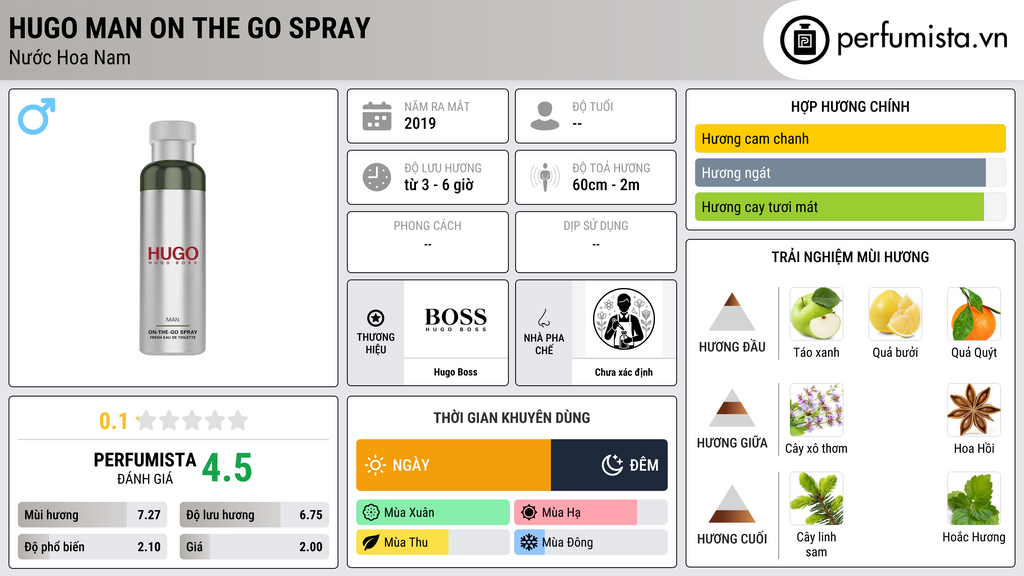This screenshot has width=1024, height=576.
Task: Click the Hugo Boss brand name link
Action: (x=455, y=372)
